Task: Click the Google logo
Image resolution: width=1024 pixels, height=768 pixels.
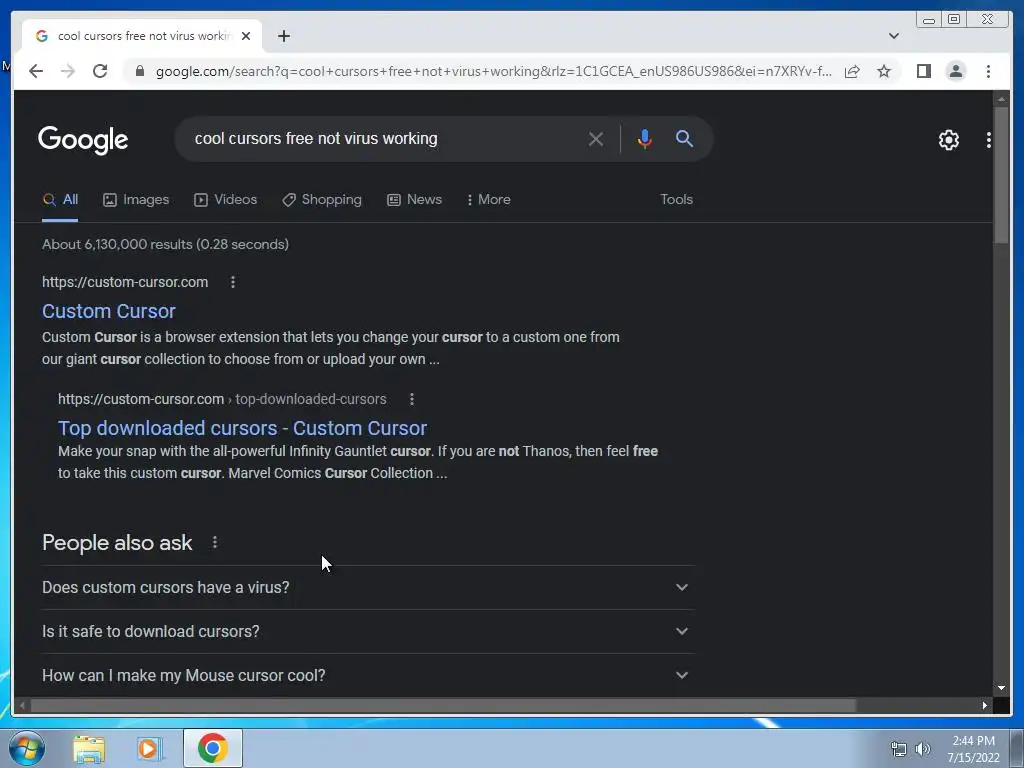Action: coord(83,140)
